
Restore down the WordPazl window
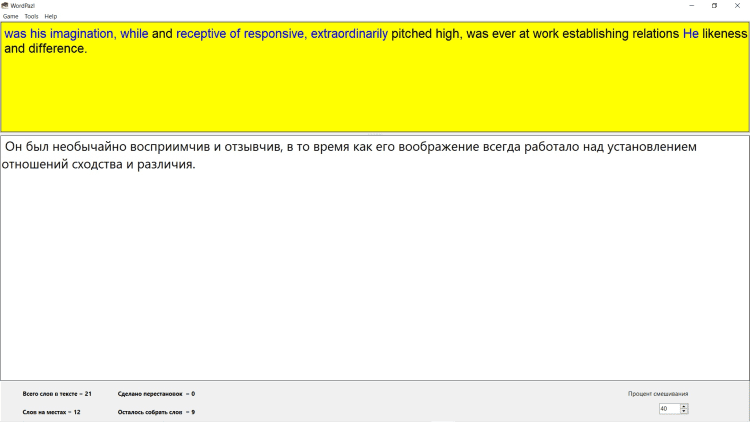tap(714, 5)
